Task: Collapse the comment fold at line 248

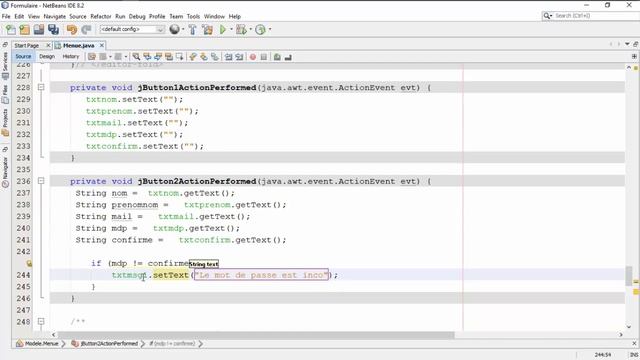Action: [x=41, y=322]
